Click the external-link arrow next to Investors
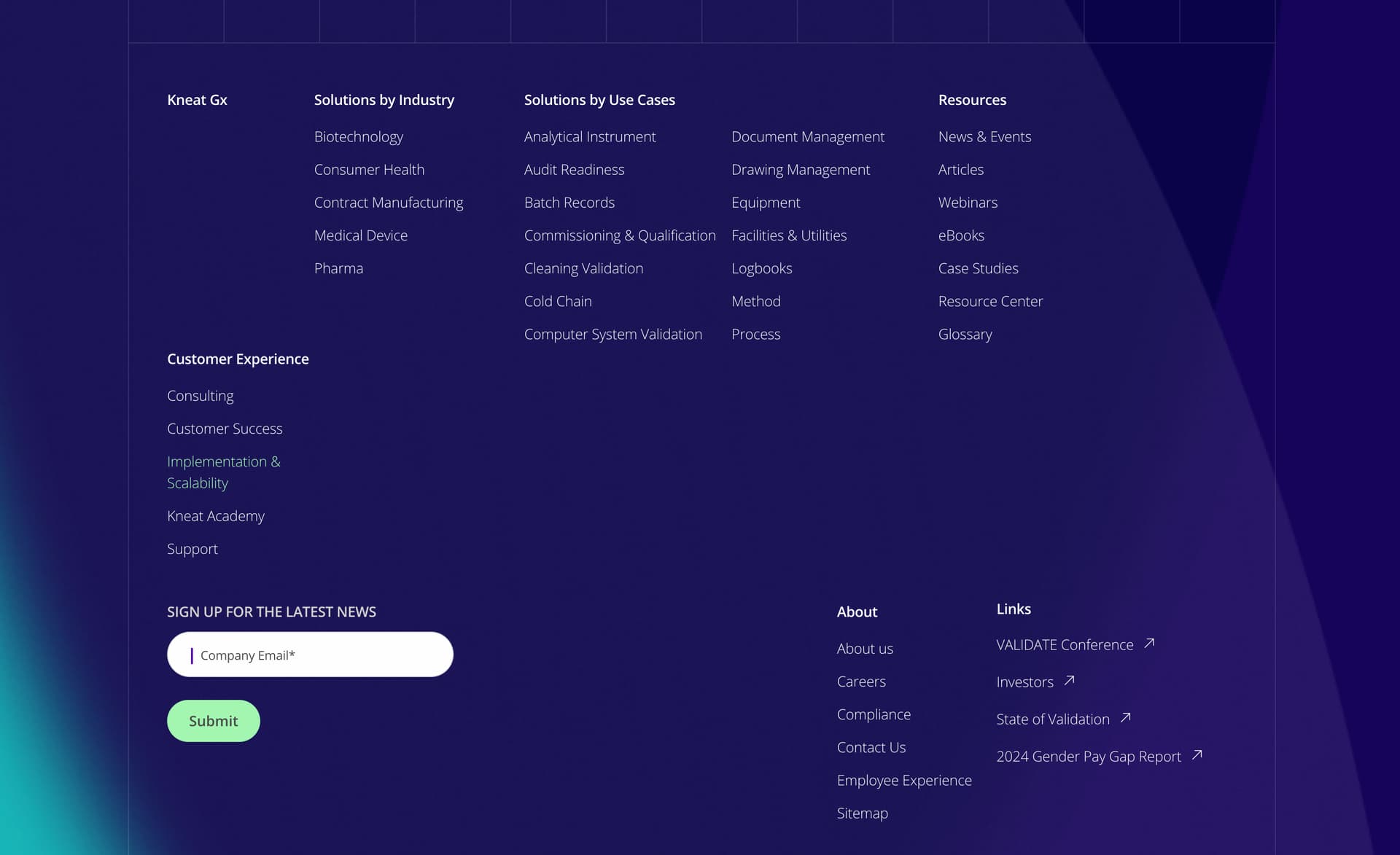 pos(1069,680)
